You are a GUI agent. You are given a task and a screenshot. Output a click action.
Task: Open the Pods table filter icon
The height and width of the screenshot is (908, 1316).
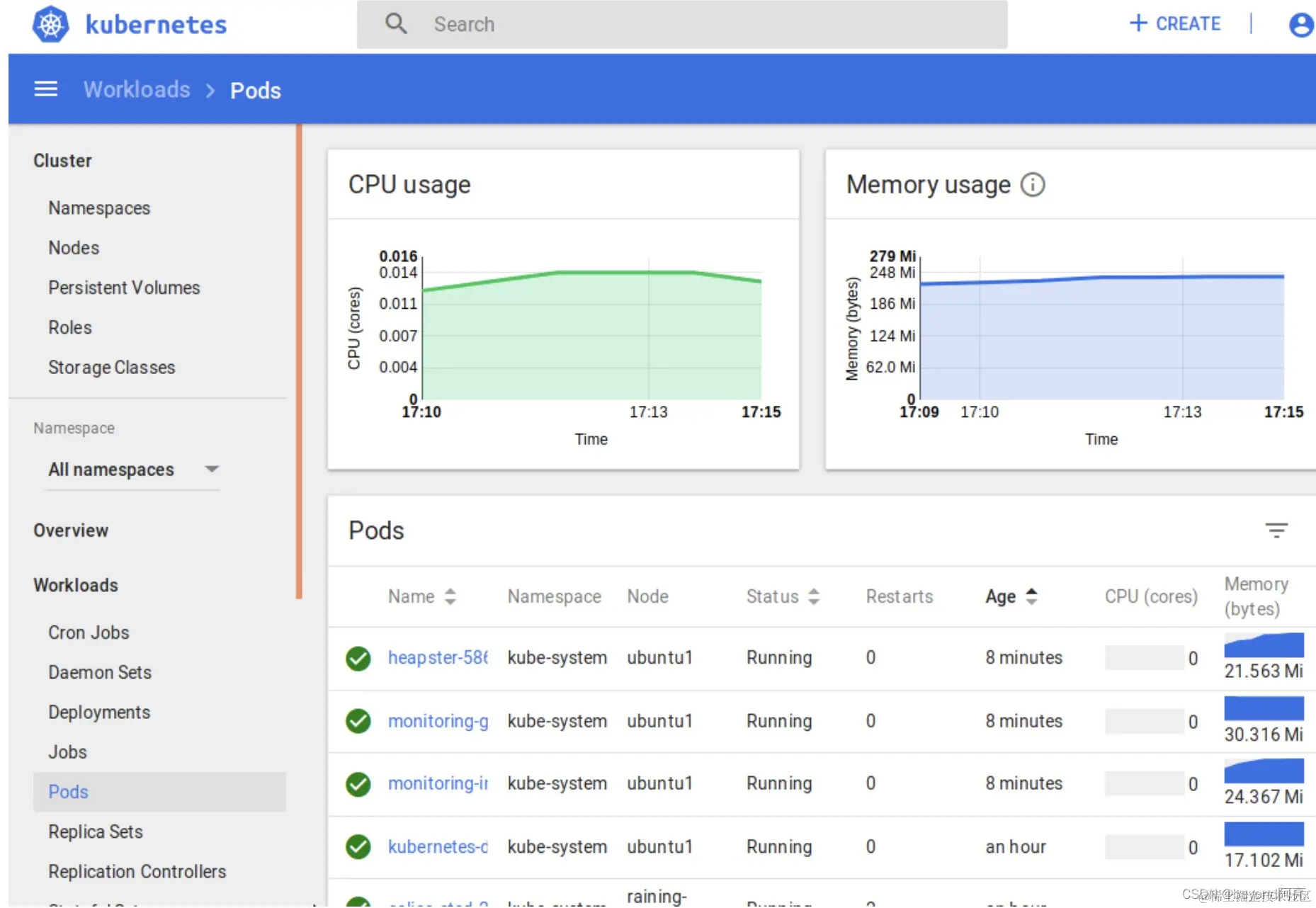(1276, 530)
